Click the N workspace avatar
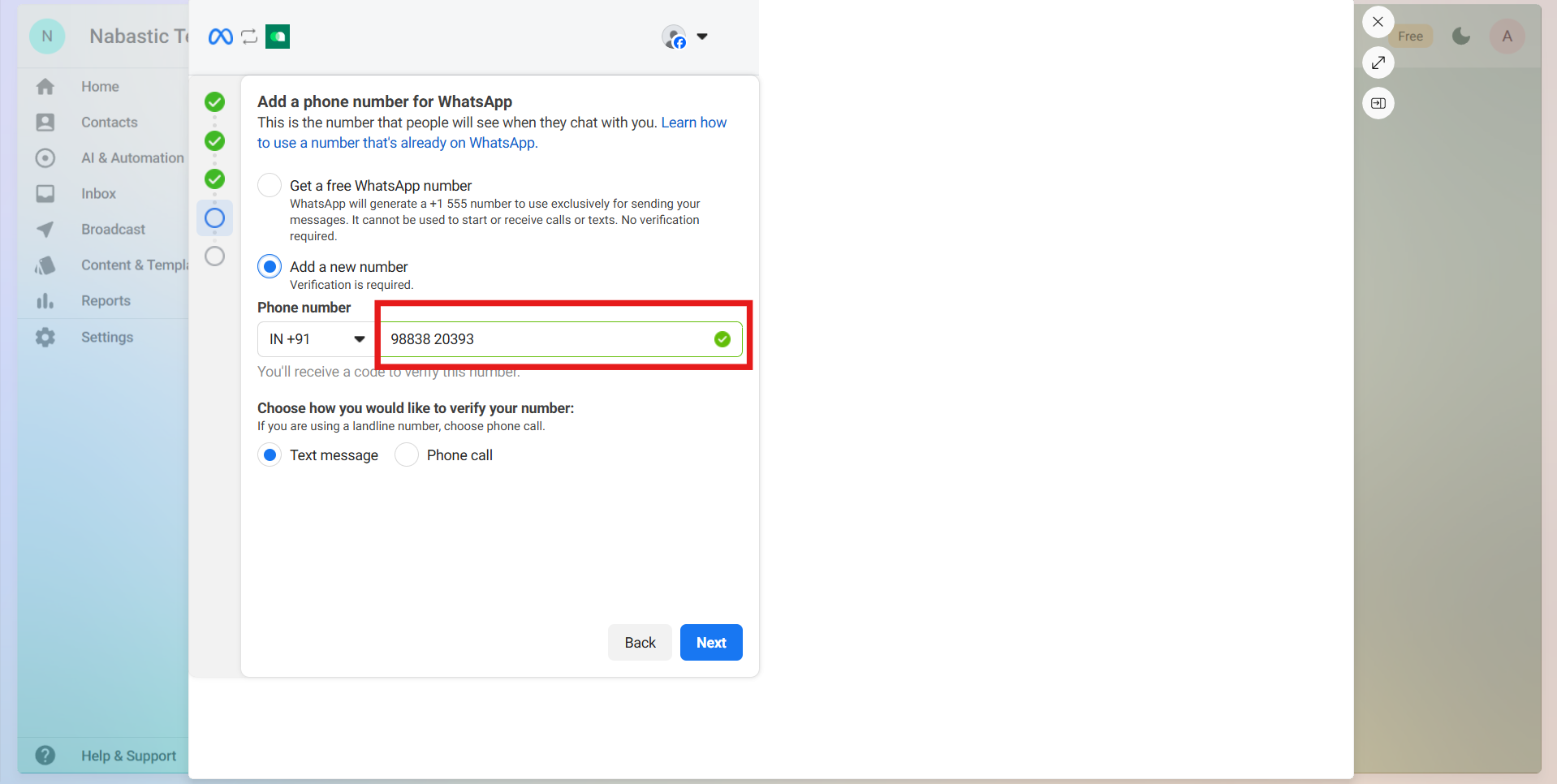 coord(47,36)
